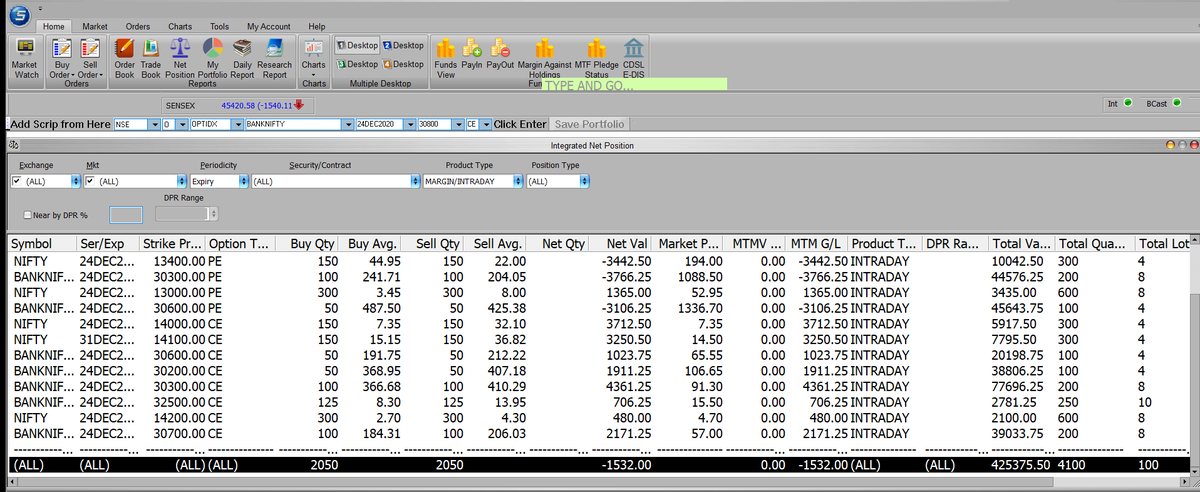Click the Save Portfolio button
Image resolution: width=1200 pixels, height=492 pixels.
(588, 124)
